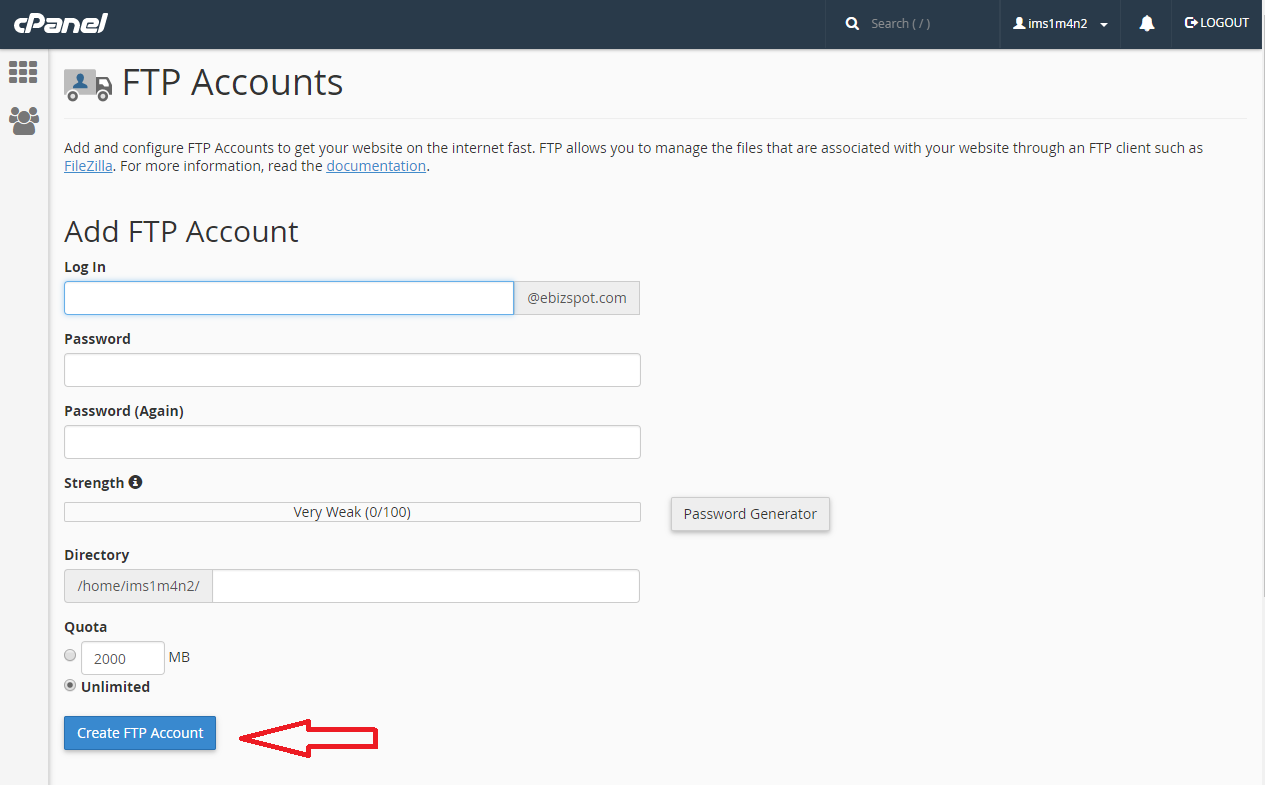Viewport: 1265px width, 785px height.
Task: Click Create FTP Account button
Action: pyautogui.click(x=140, y=733)
